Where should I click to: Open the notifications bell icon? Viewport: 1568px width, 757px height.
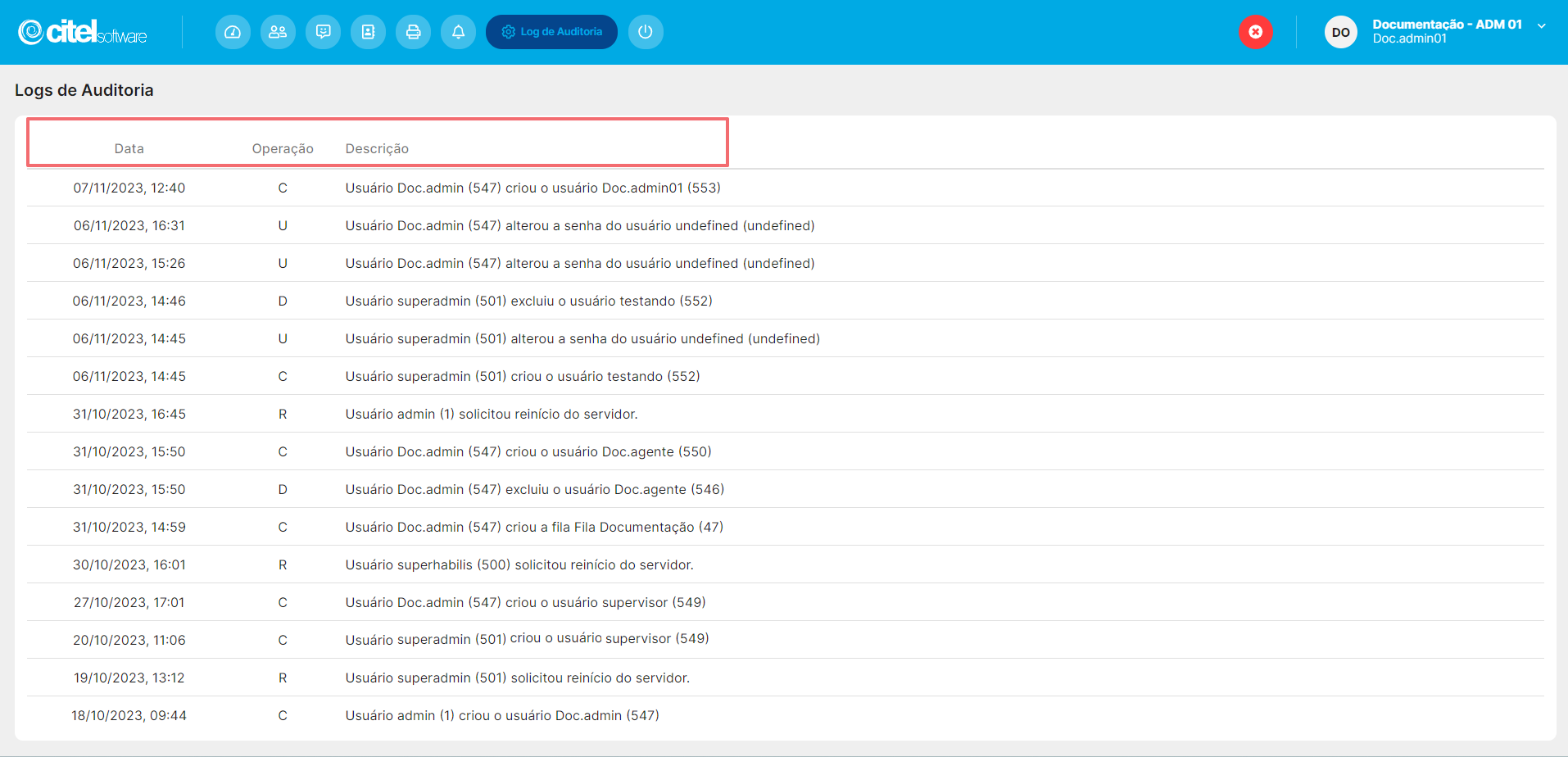(x=458, y=32)
